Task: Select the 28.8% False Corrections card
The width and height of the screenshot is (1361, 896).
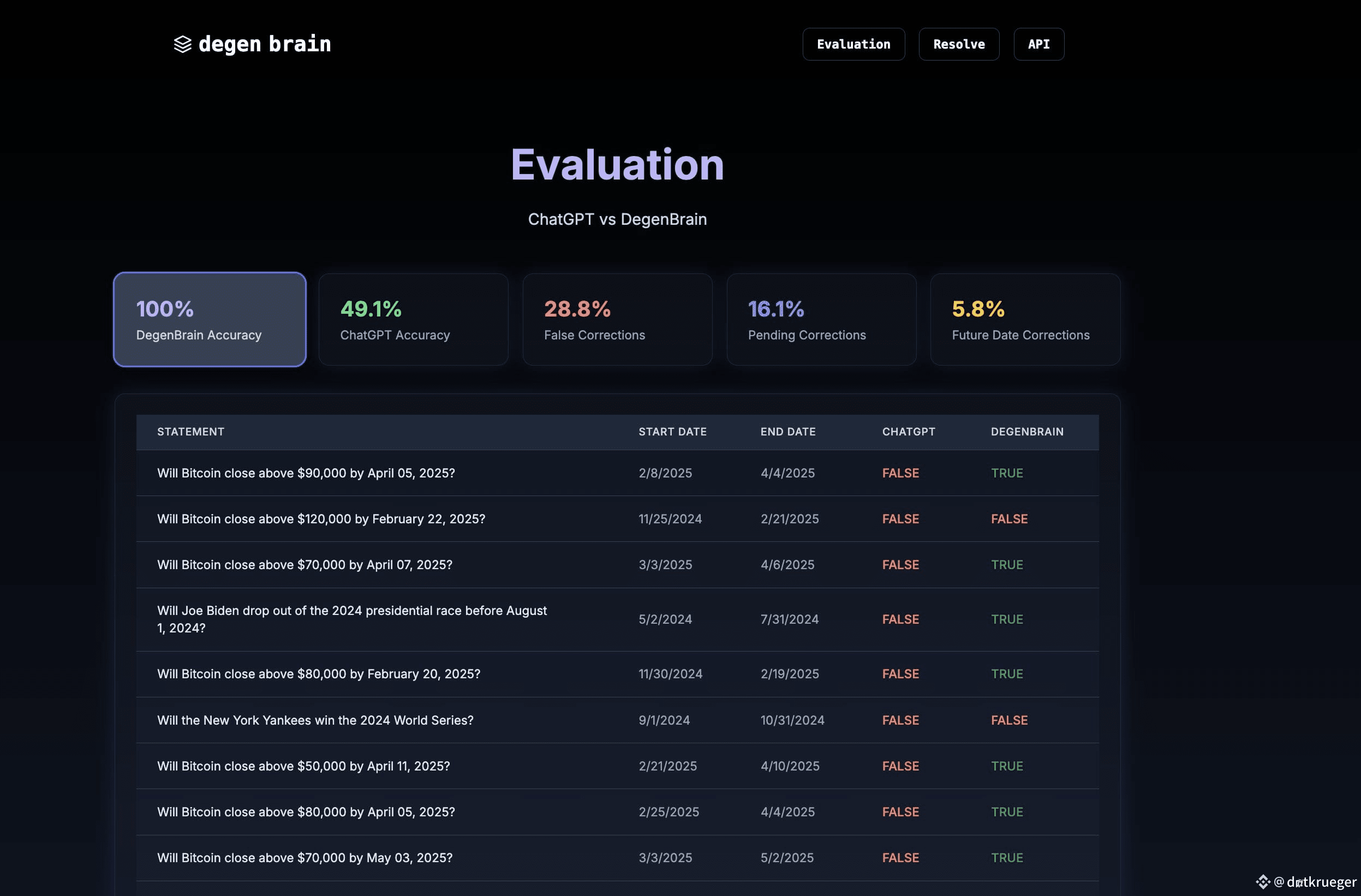Action: pos(617,320)
